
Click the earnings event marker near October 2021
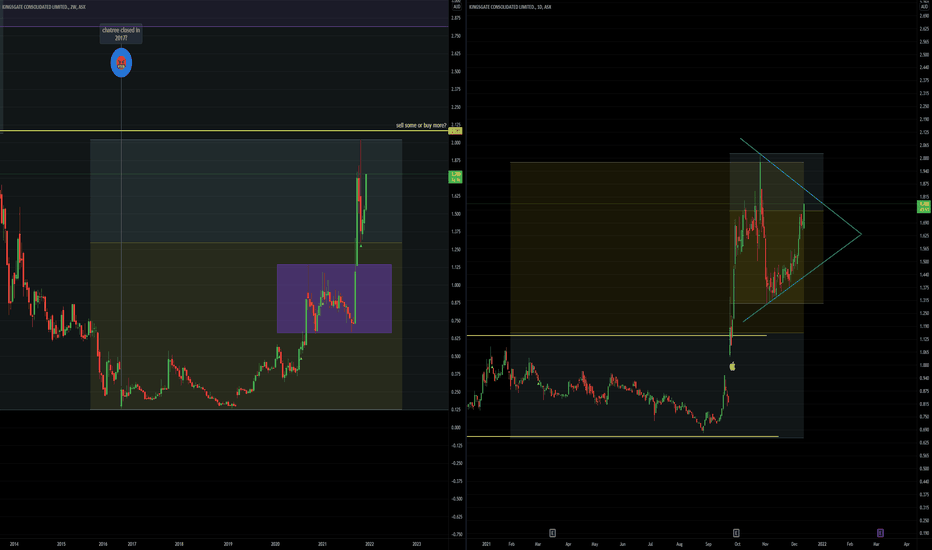[x=736, y=533]
